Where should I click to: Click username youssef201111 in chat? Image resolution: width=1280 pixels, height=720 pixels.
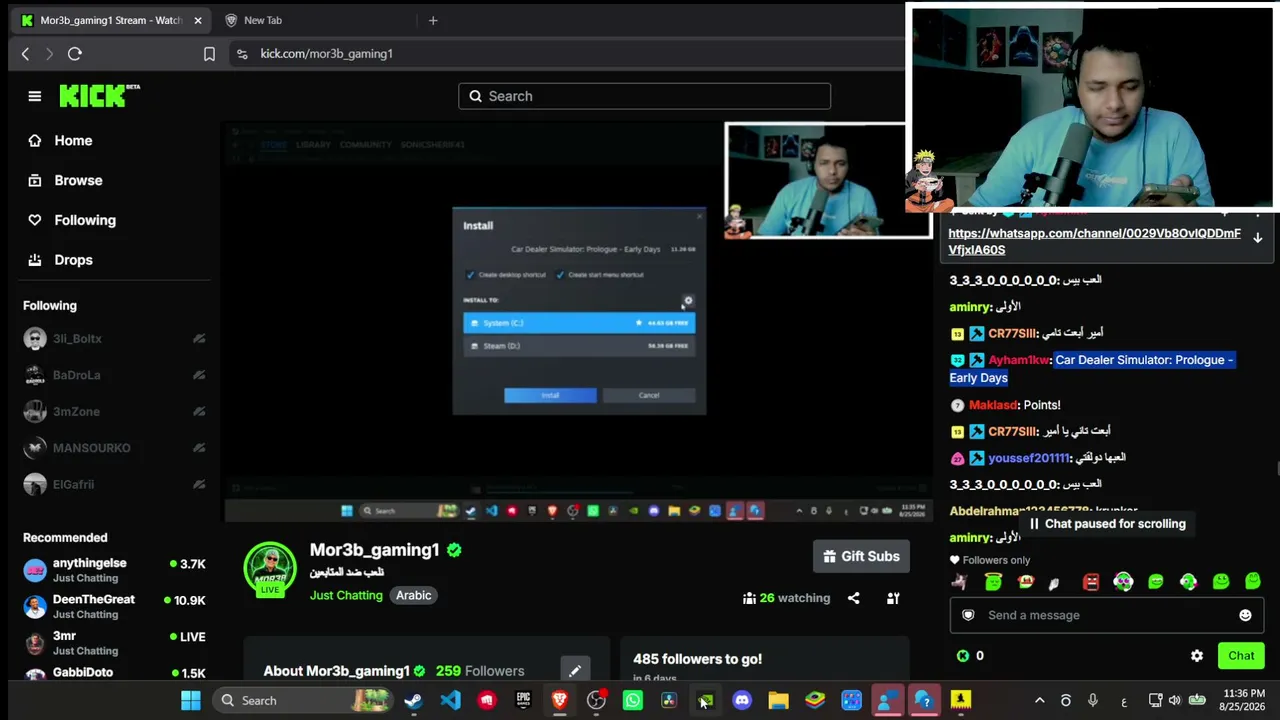1029,458
